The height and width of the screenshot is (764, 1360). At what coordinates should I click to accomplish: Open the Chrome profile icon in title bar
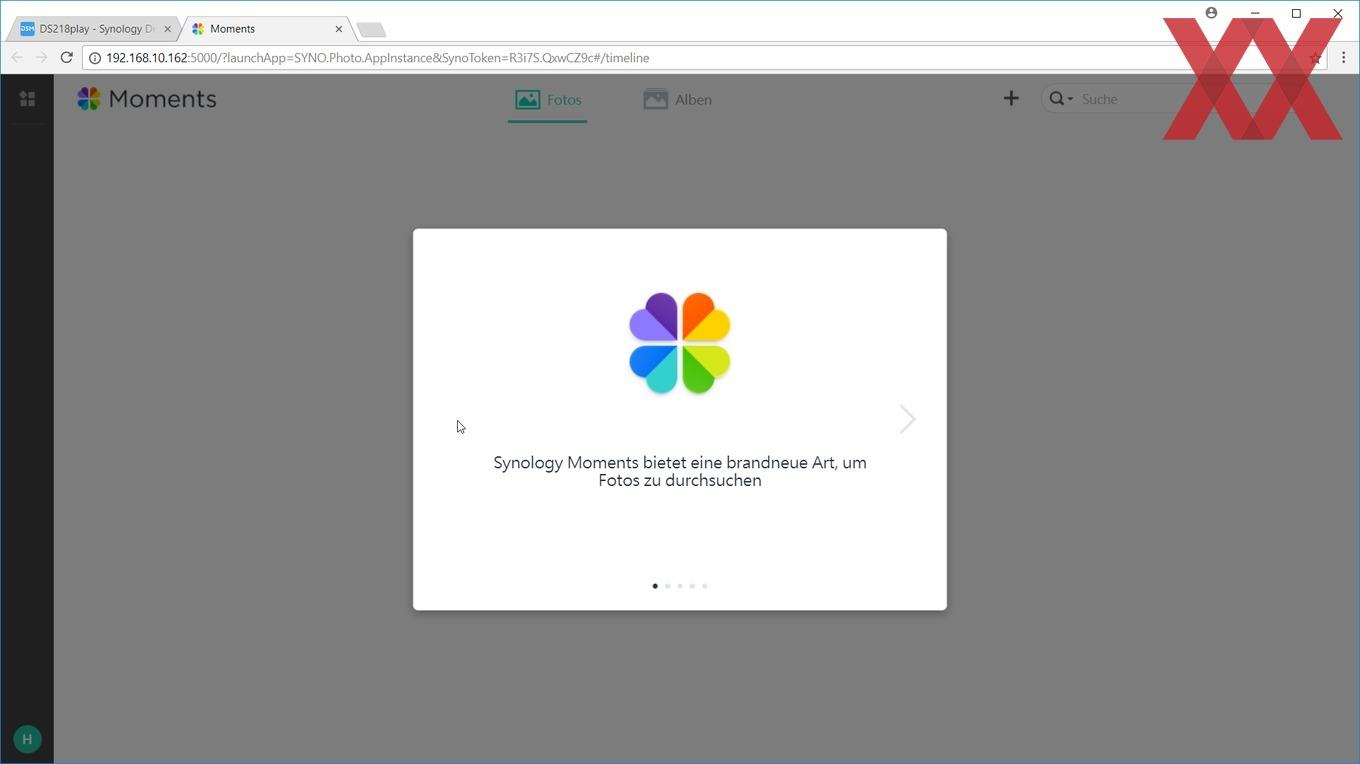[1211, 13]
